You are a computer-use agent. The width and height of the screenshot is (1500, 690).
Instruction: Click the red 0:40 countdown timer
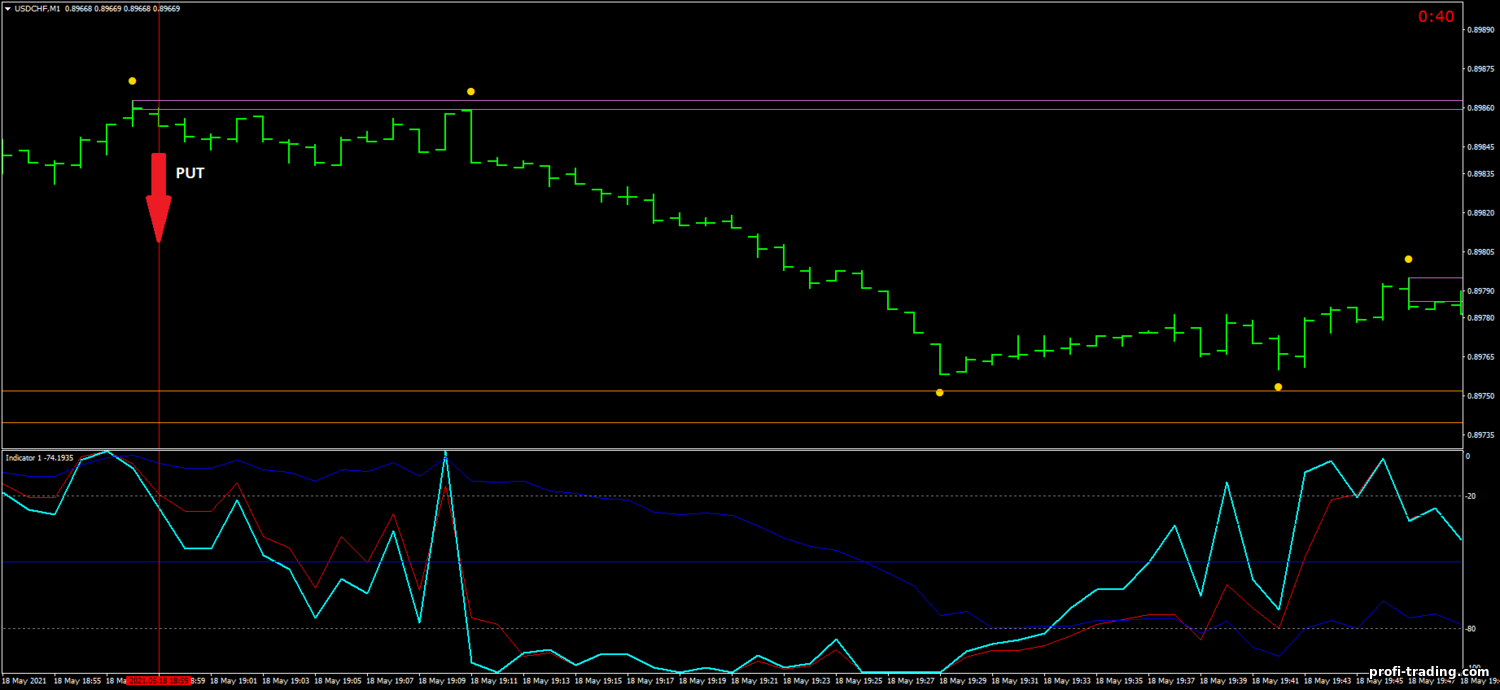point(1436,16)
